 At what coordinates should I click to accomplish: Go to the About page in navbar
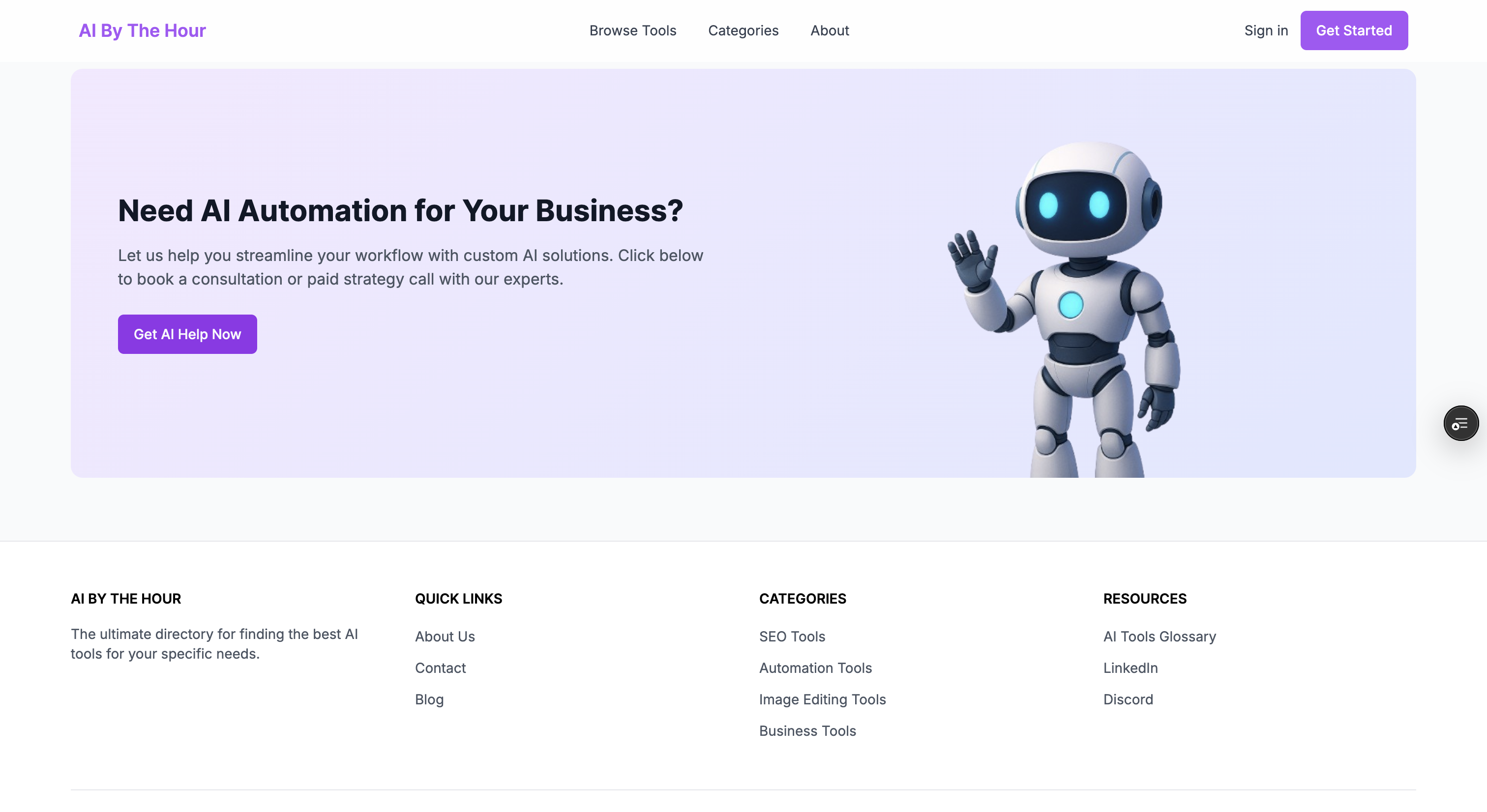(x=829, y=30)
